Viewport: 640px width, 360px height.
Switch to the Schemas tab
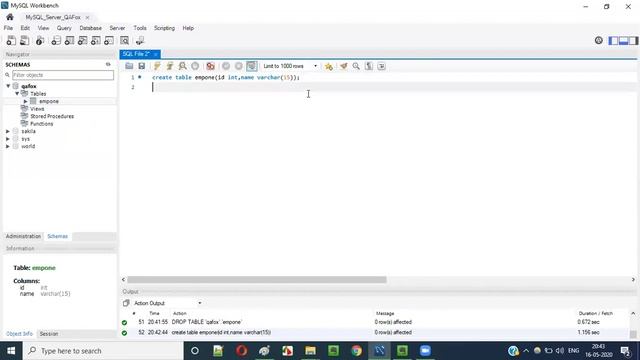(58, 236)
